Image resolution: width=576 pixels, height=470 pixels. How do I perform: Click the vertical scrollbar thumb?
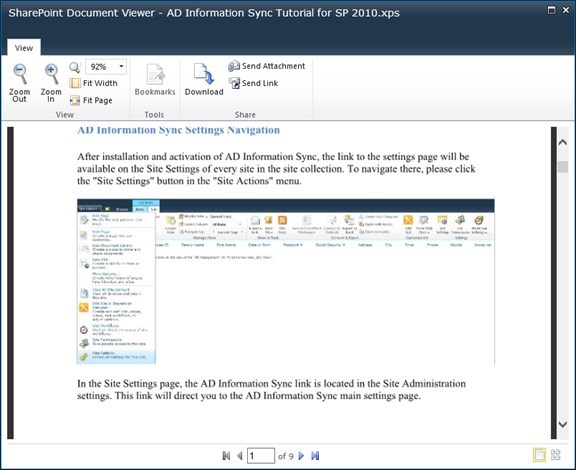(562, 166)
